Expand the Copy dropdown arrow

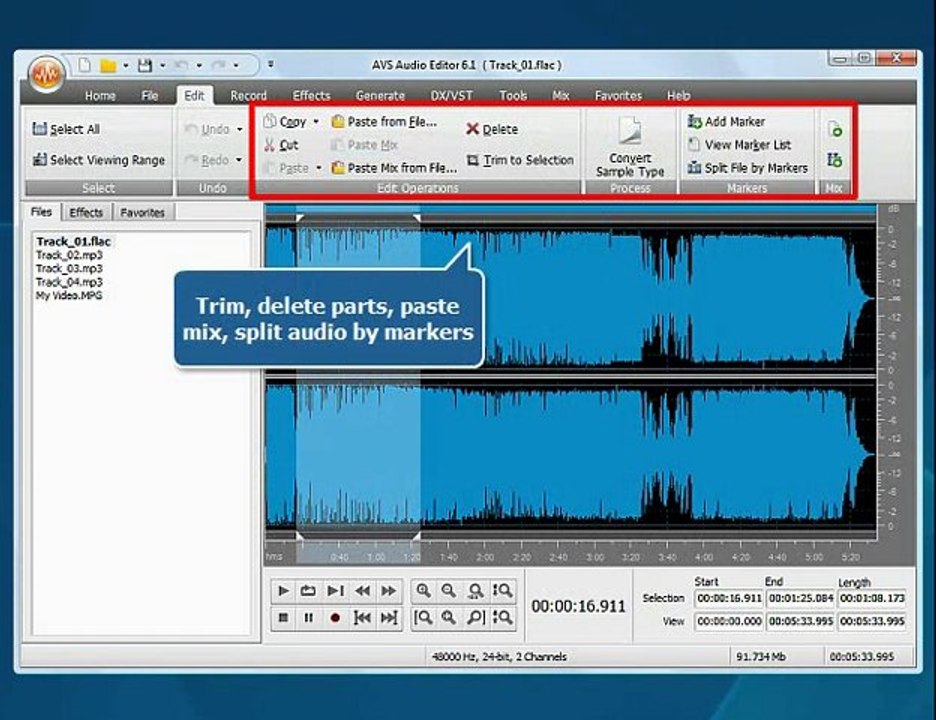tap(316, 122)
